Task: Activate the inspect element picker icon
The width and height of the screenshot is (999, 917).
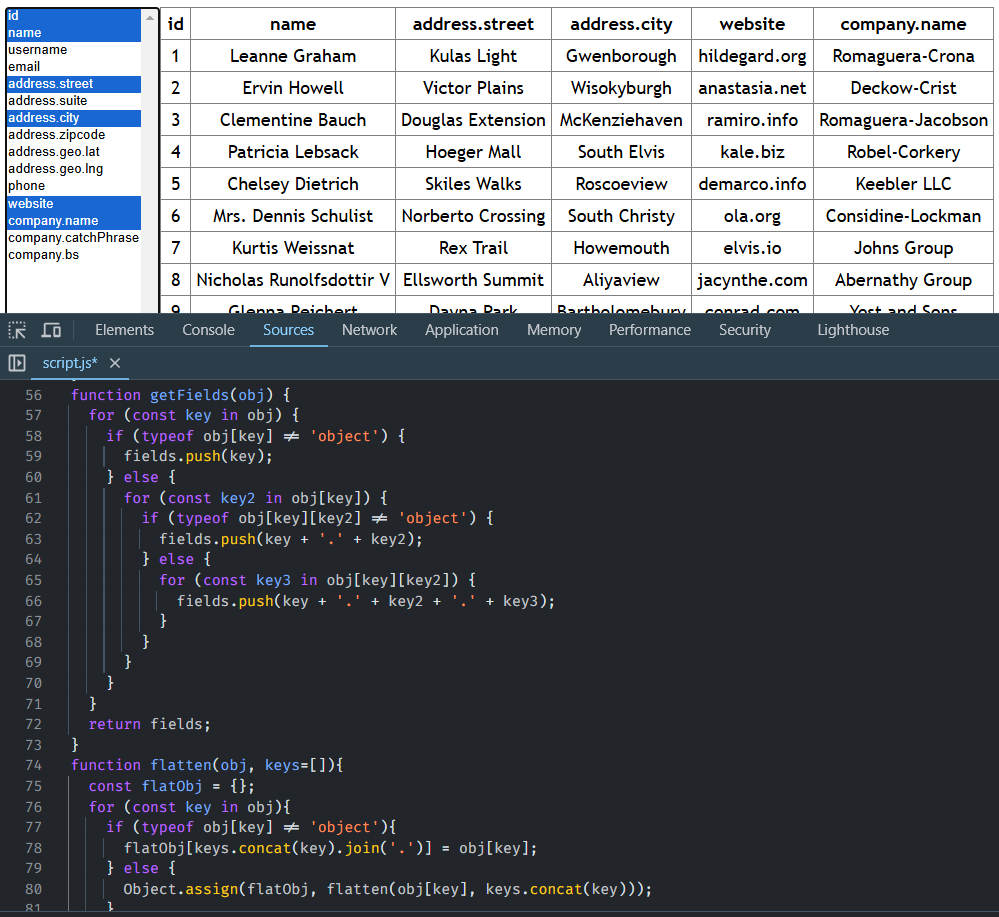Action: [x=17, y=330]
